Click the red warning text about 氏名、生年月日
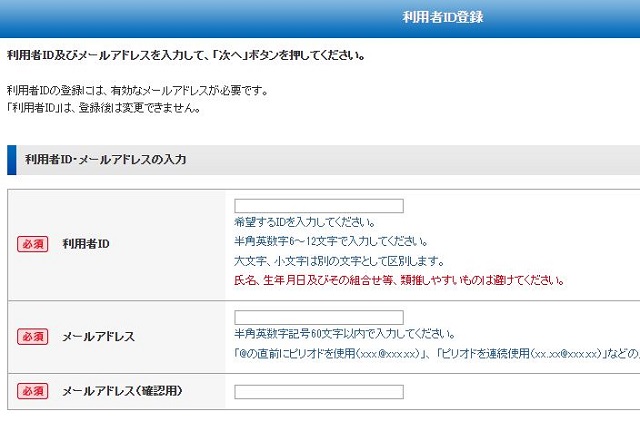This screenshot has width=640, height=431. (399, 281)
